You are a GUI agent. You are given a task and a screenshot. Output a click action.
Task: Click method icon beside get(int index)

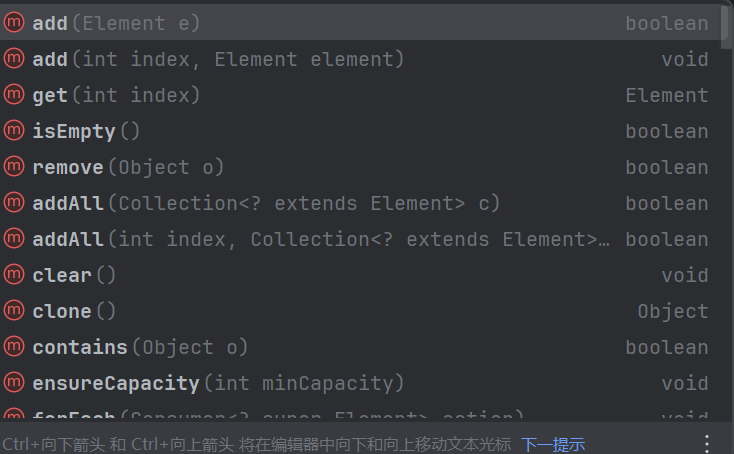(14, 95)
